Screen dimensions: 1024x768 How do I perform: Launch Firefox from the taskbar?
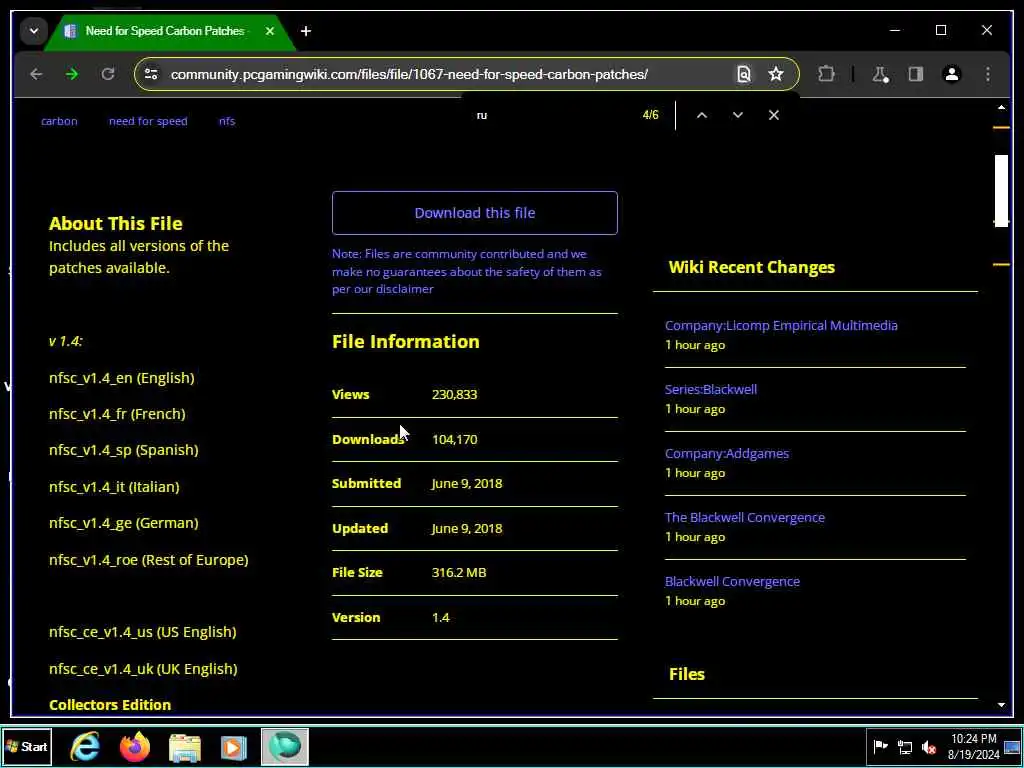click(135, 747)
